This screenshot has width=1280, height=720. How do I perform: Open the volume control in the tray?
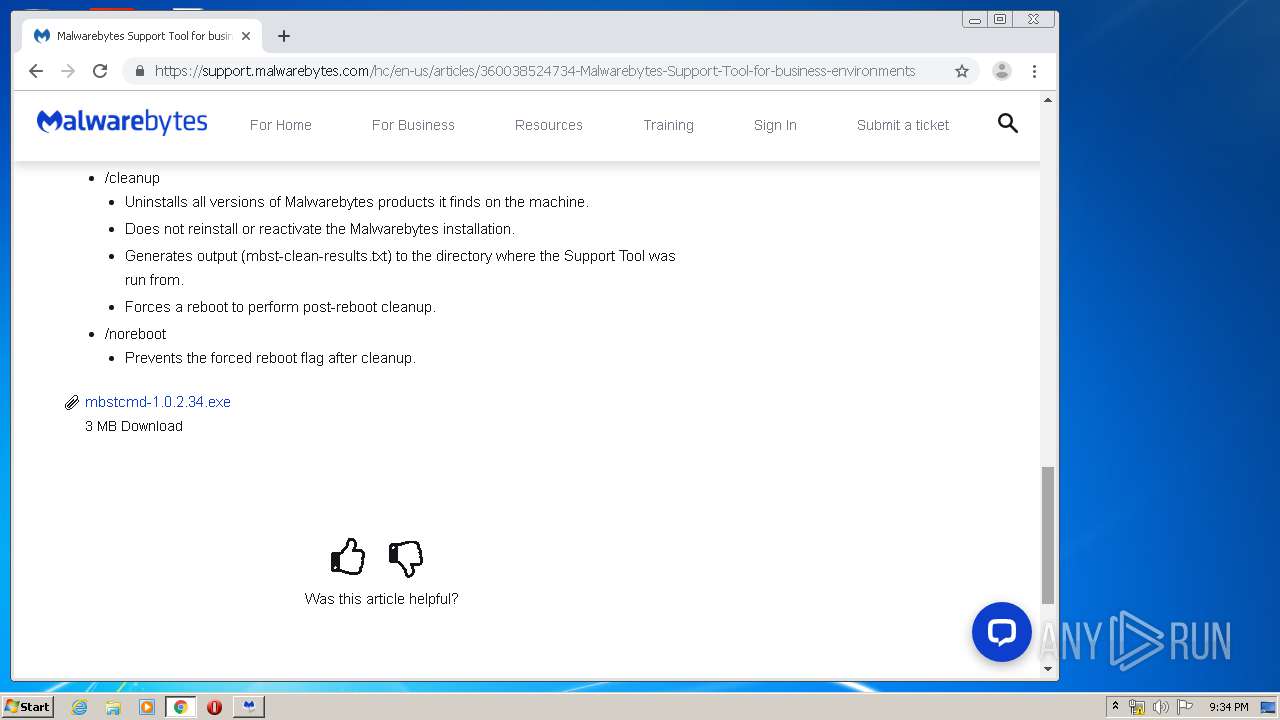tap(1160, 707)
